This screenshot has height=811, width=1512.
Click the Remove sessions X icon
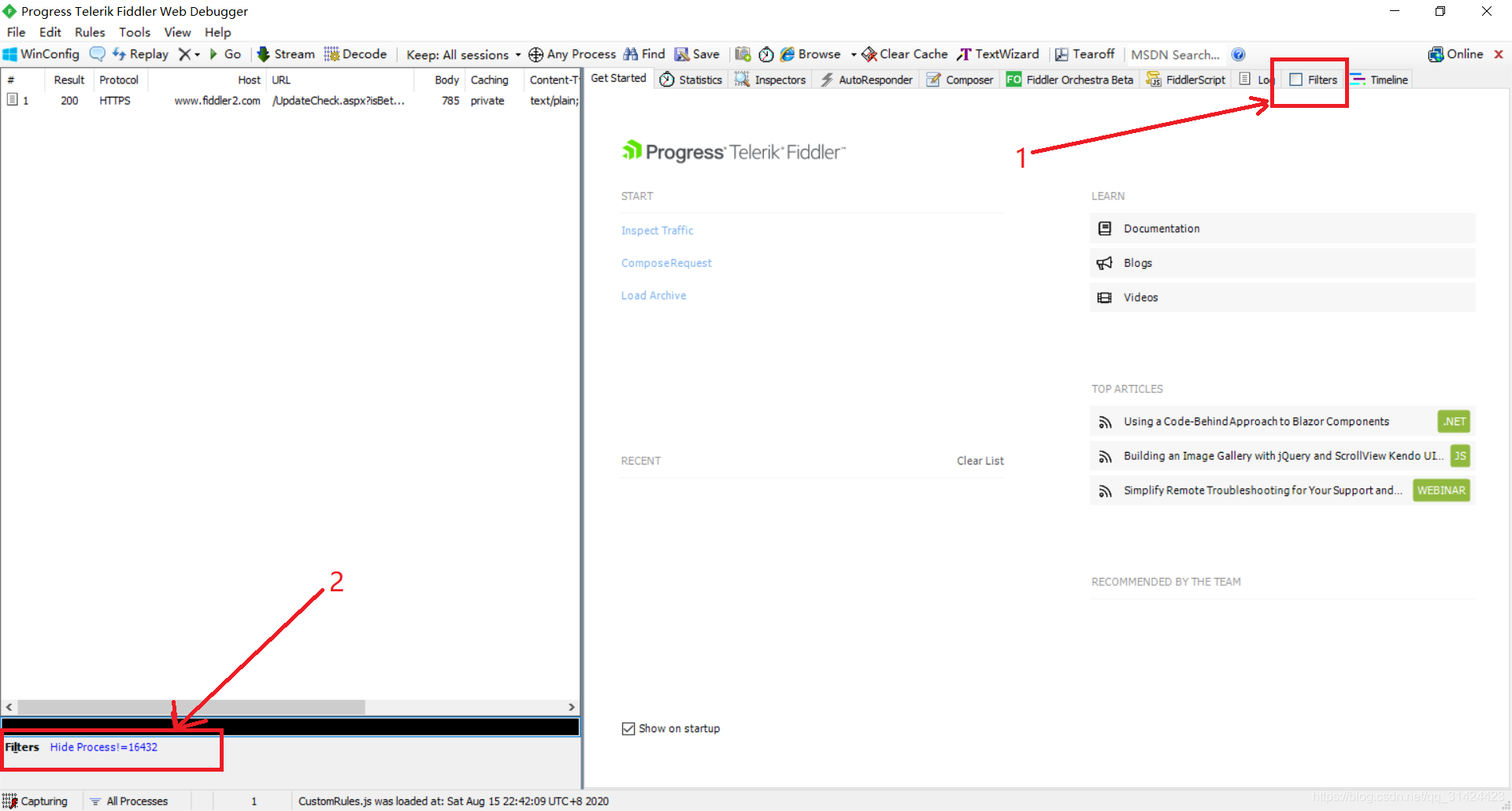pyautogui.click(x=184, y=54)
